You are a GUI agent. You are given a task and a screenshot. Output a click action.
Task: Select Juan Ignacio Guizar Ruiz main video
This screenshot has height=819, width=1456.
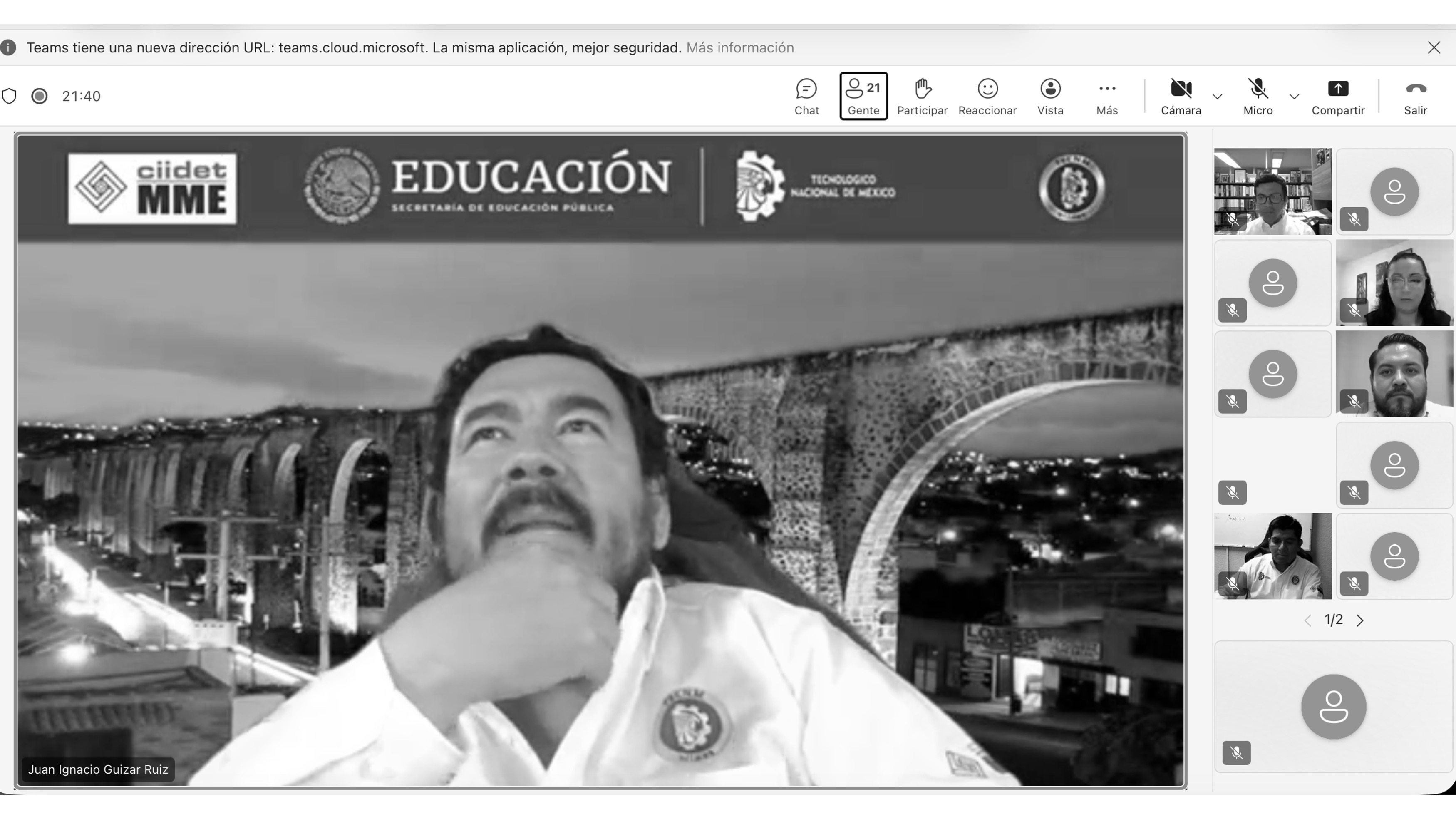click(x=600, y=460)
